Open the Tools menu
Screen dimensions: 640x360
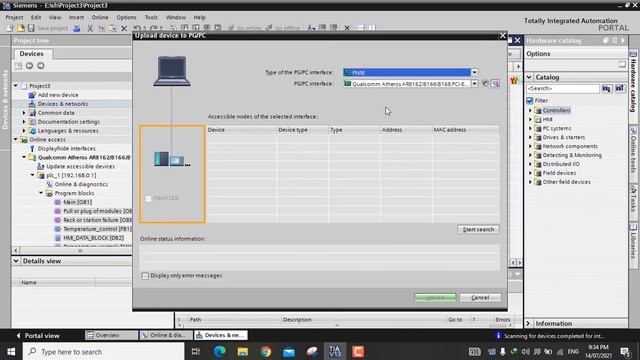click(x=151, y=18)
